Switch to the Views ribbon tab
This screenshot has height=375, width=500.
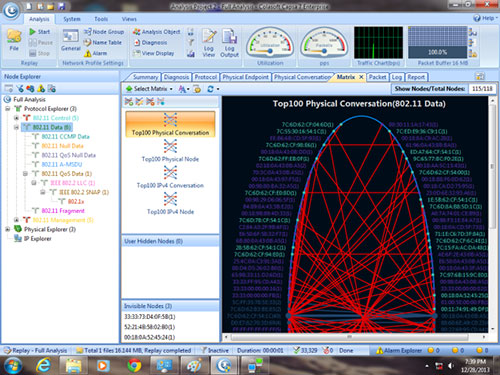click(129, 19)
